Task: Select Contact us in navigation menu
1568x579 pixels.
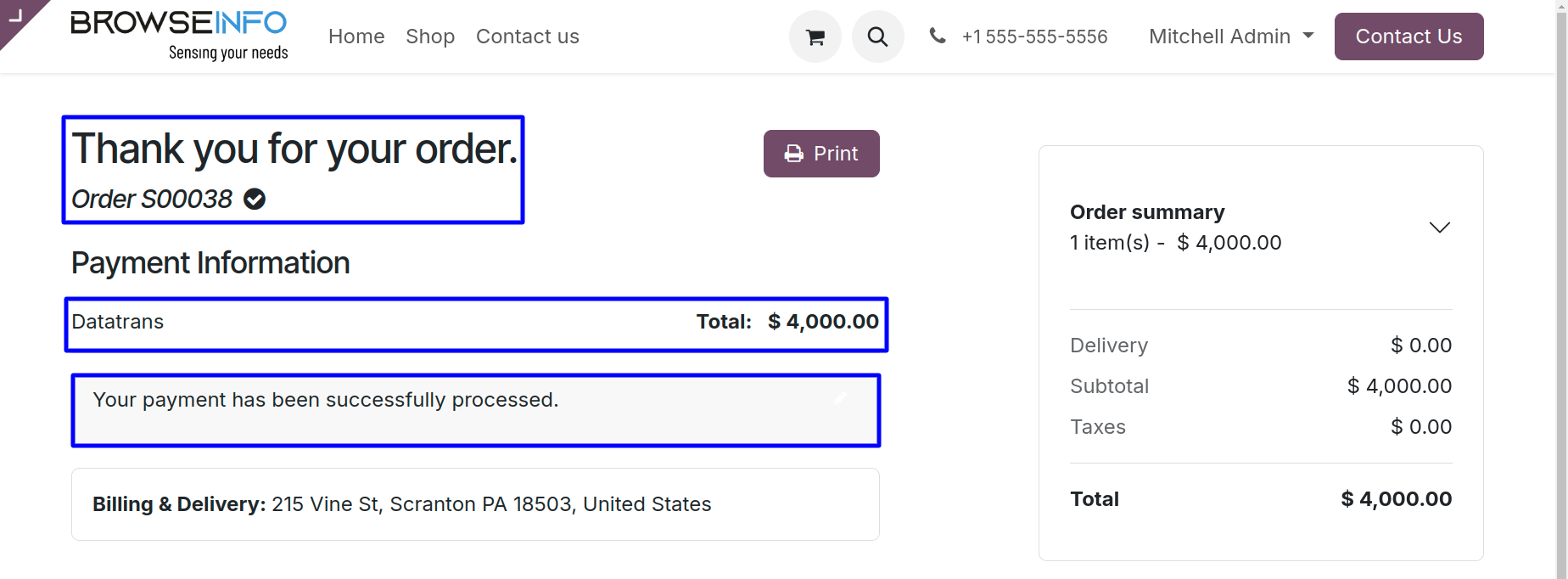Action: tap(528, 37)
